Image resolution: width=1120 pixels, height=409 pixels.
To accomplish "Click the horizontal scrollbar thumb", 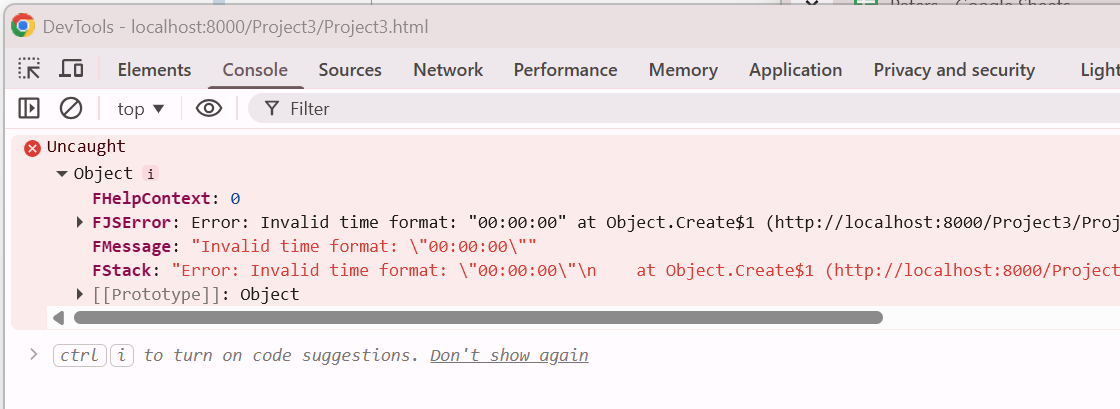I will click(x=478, y=317).
